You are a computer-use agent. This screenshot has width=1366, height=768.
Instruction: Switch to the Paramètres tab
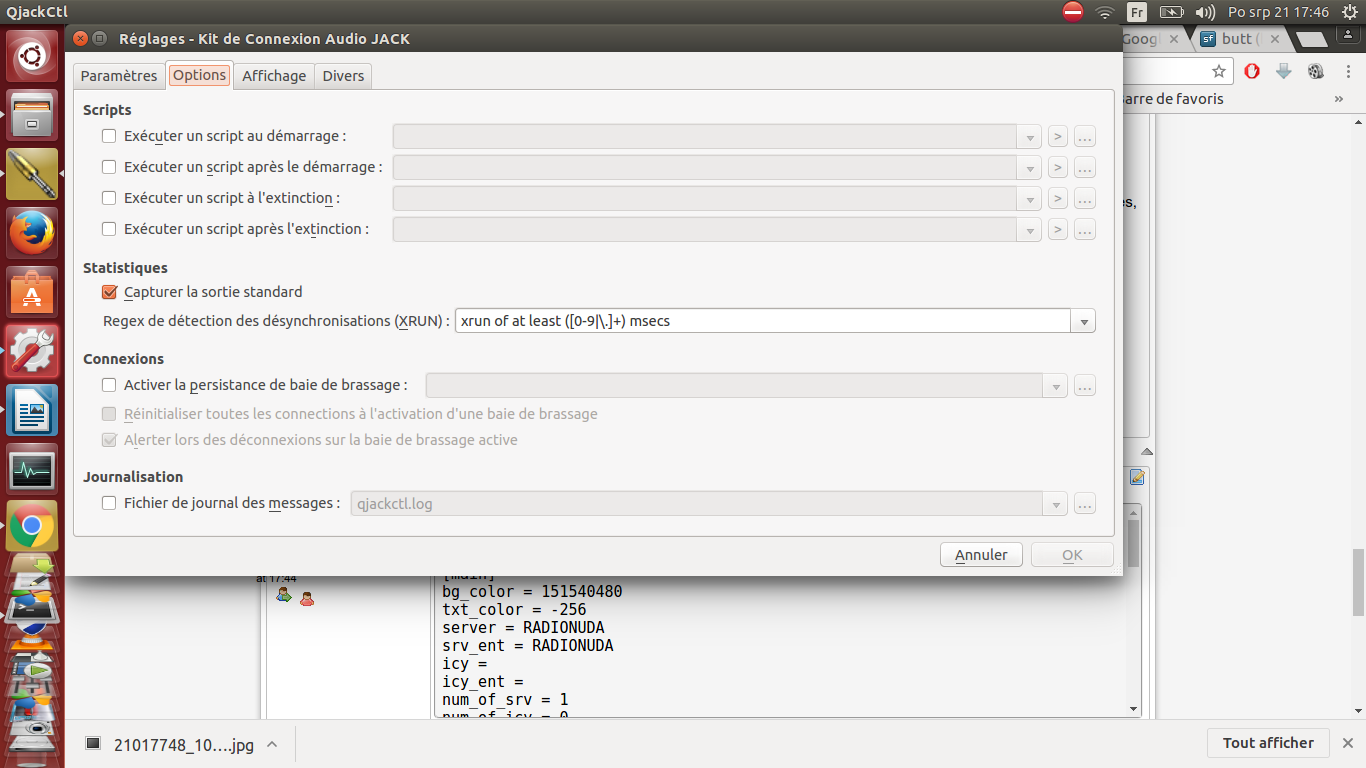click(x=119, y=76)
